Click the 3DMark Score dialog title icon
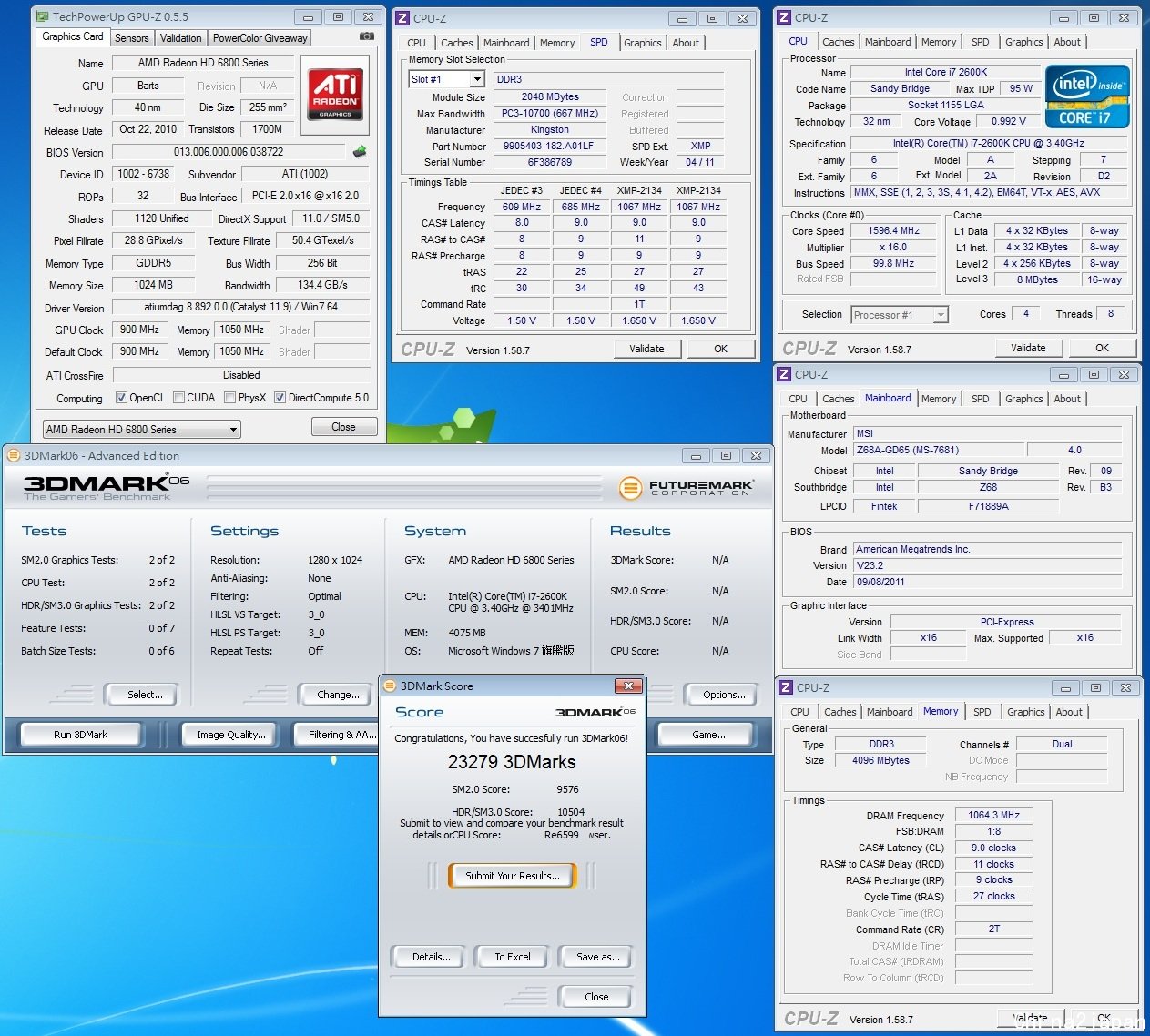The image size is (1150, 1036). coord(390,686)
